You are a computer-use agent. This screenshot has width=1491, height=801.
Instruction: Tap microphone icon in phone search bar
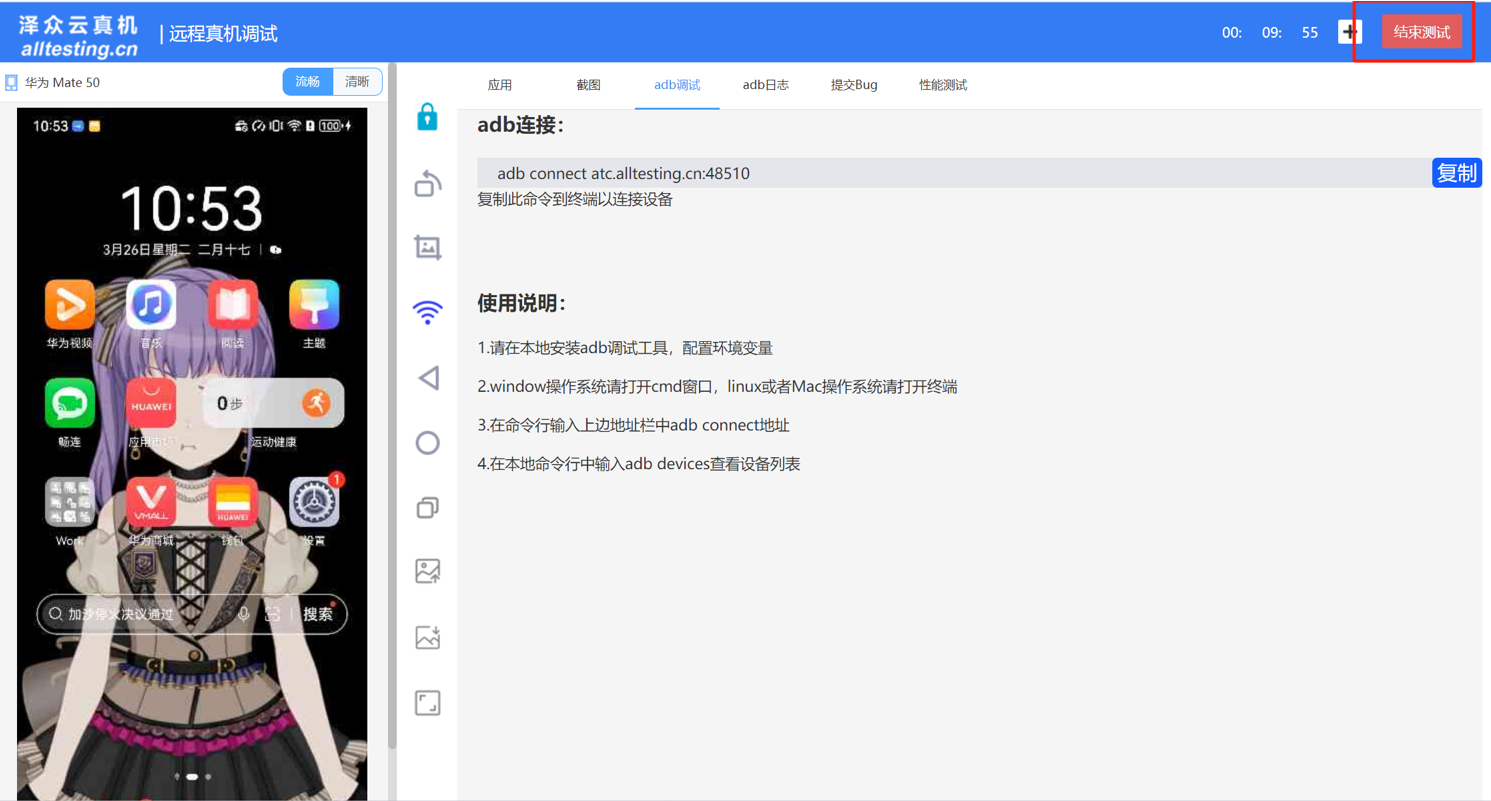(244, 614)
